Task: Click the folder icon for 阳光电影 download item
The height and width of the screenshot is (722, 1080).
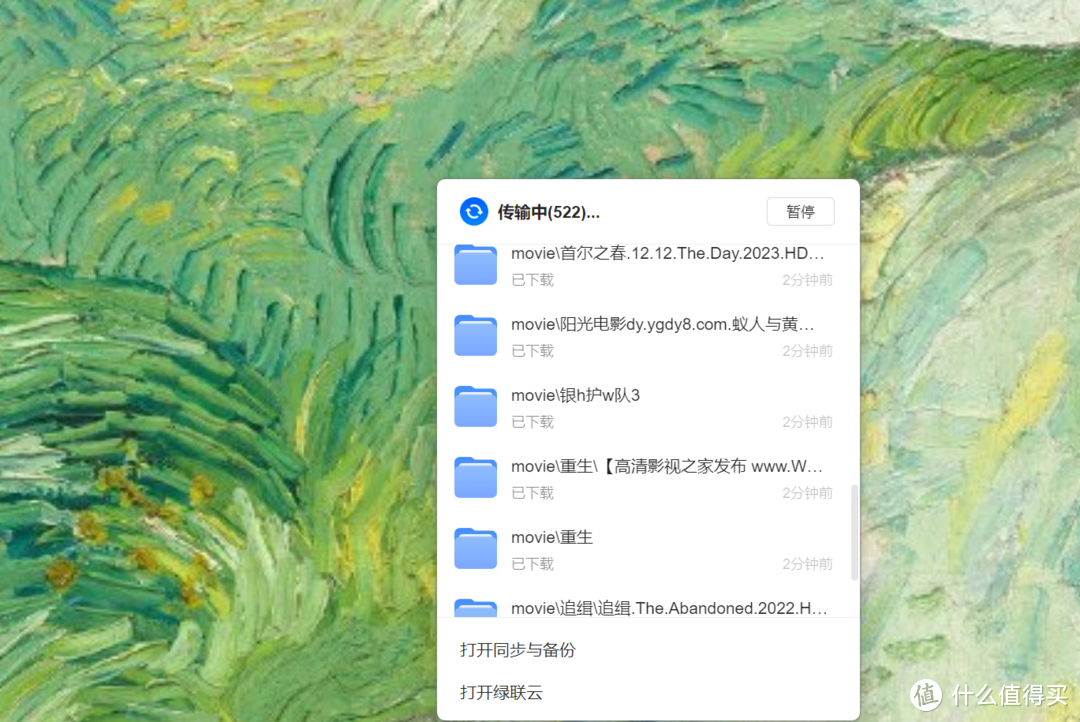Action: pyautogui.click(x=475, y=335)
